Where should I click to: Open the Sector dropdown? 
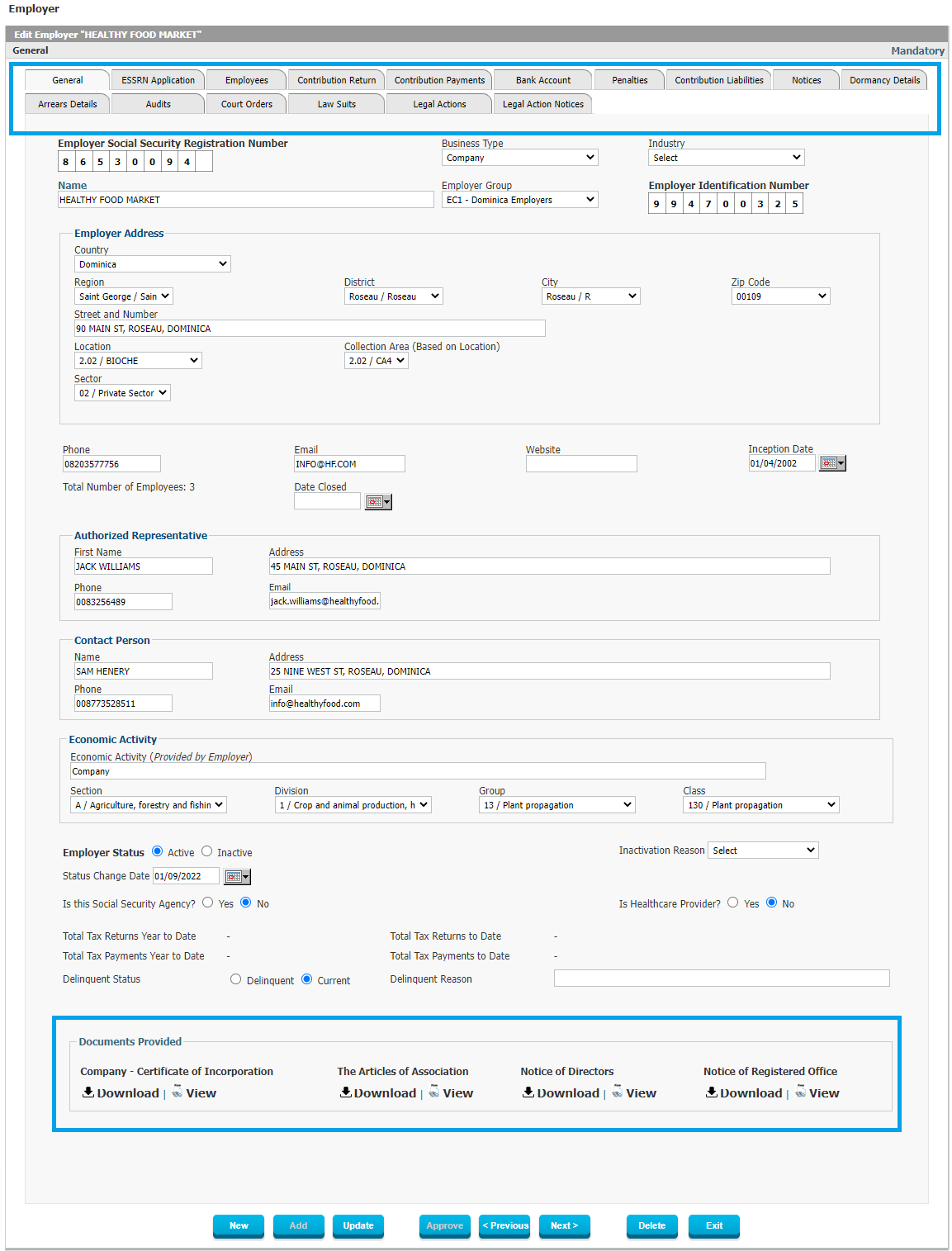point(123,393)
